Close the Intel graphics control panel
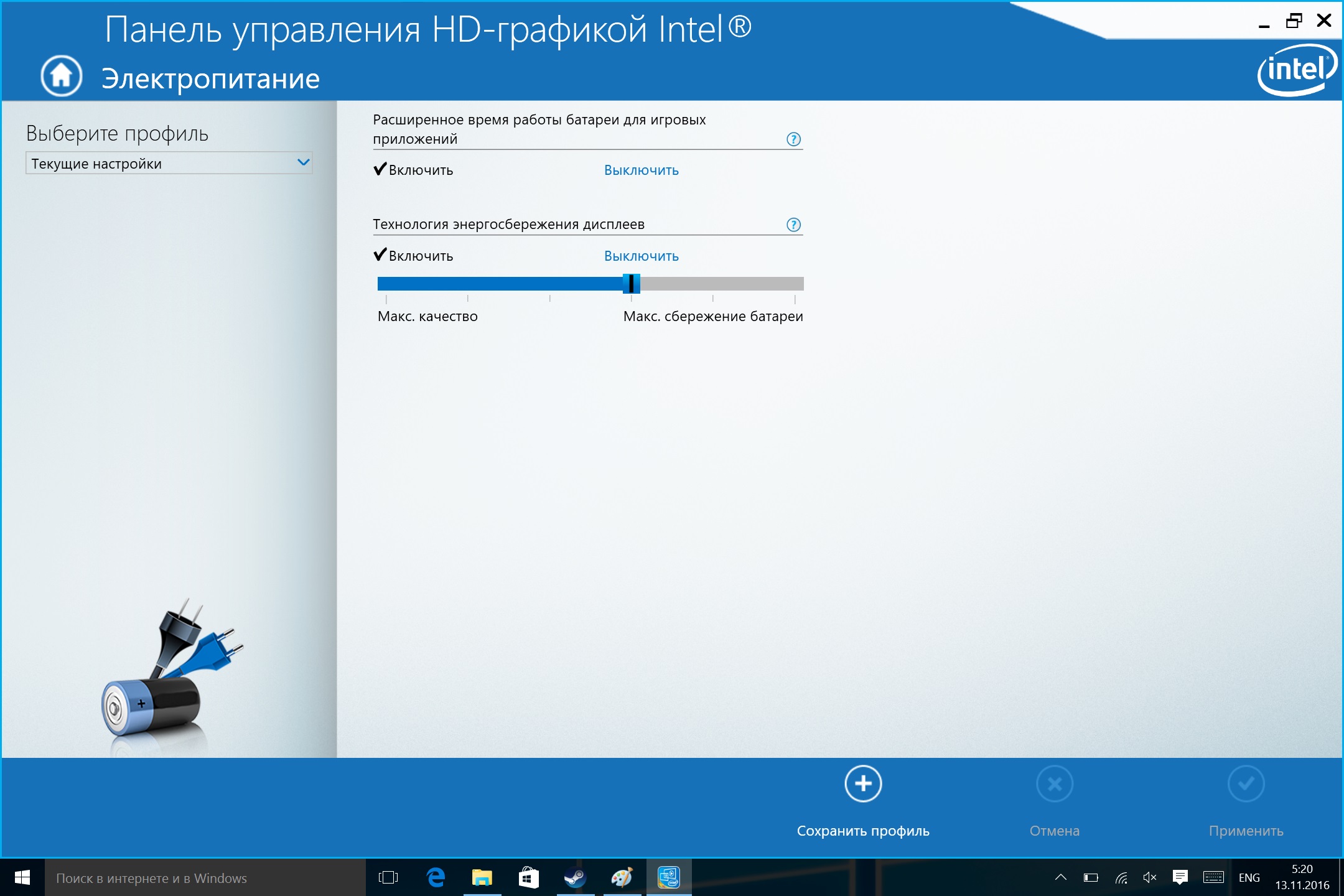The height and width of the screenshot is (896, 1344). coord(1324,21)
